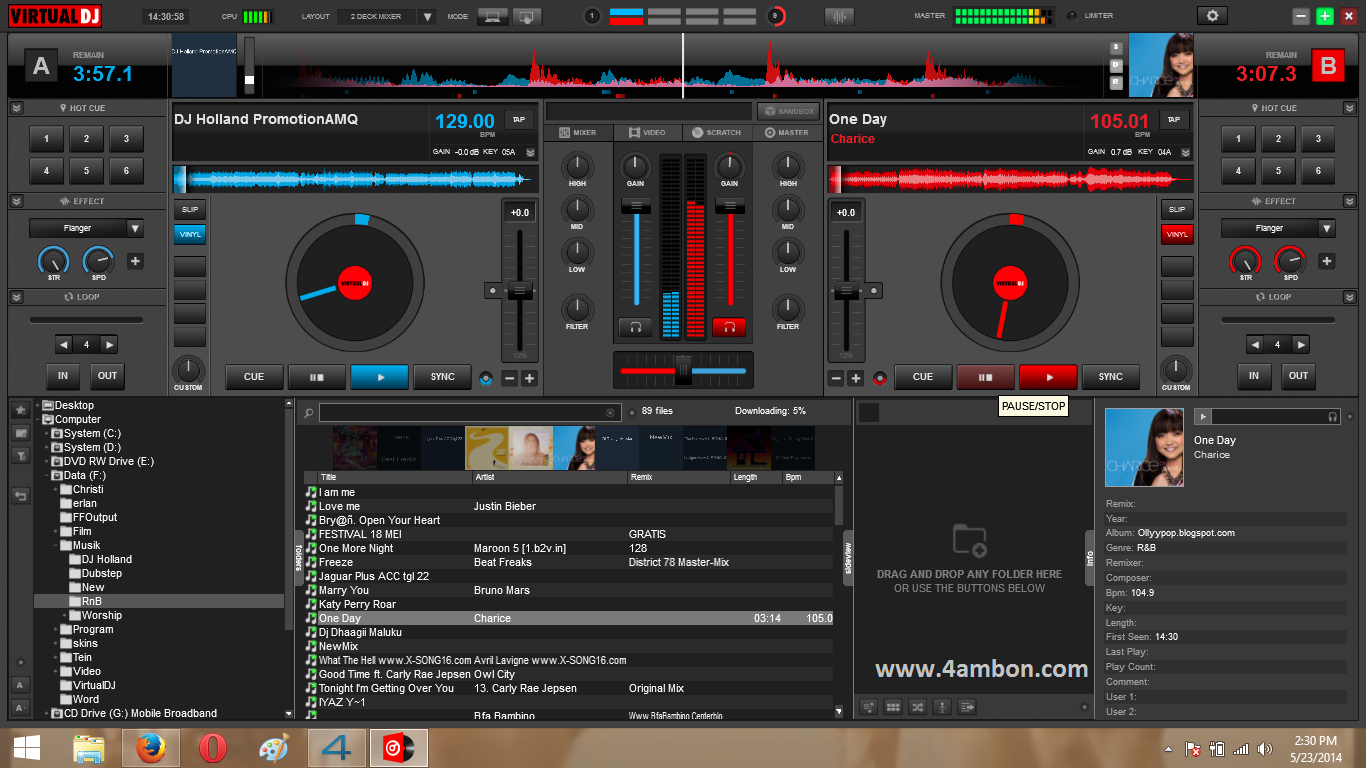Switch to the SCRATCH tab
This screenshot has width=1366, height=768.
[x=716, y=132]
